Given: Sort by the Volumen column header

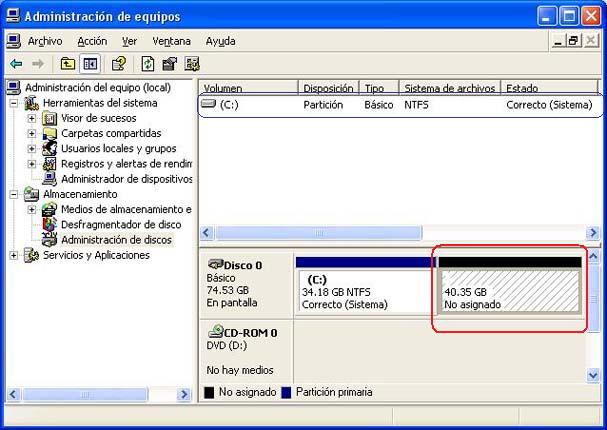Looking at the screenshot, I should coord(248,88).
